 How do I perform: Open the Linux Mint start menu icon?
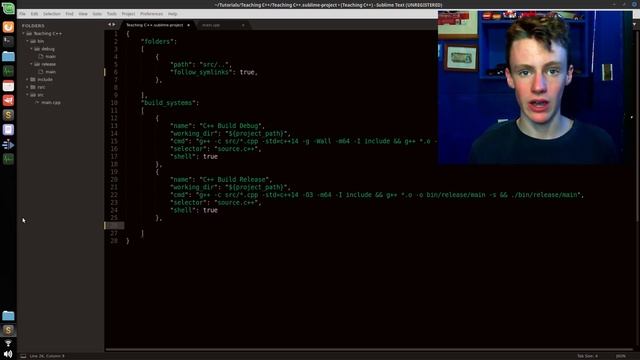point(8,8)
